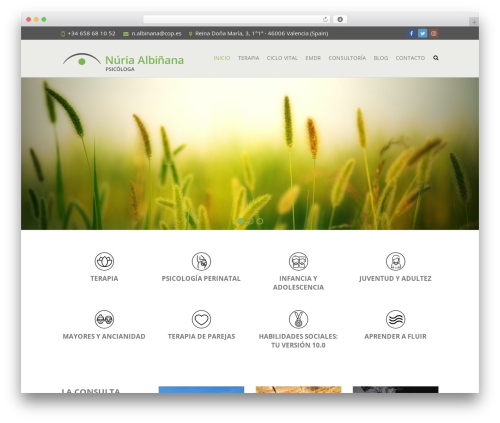
Task: Open JUVENTUD Y ADULTEZ title link
Action: click(395, 279)
